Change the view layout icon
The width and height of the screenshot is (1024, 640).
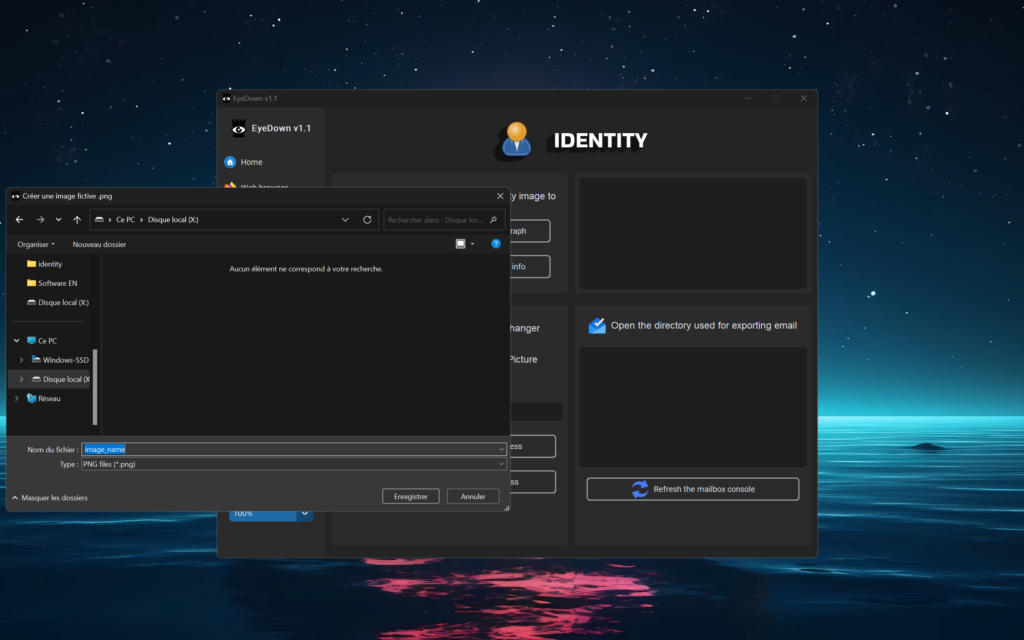pos(461,244)
